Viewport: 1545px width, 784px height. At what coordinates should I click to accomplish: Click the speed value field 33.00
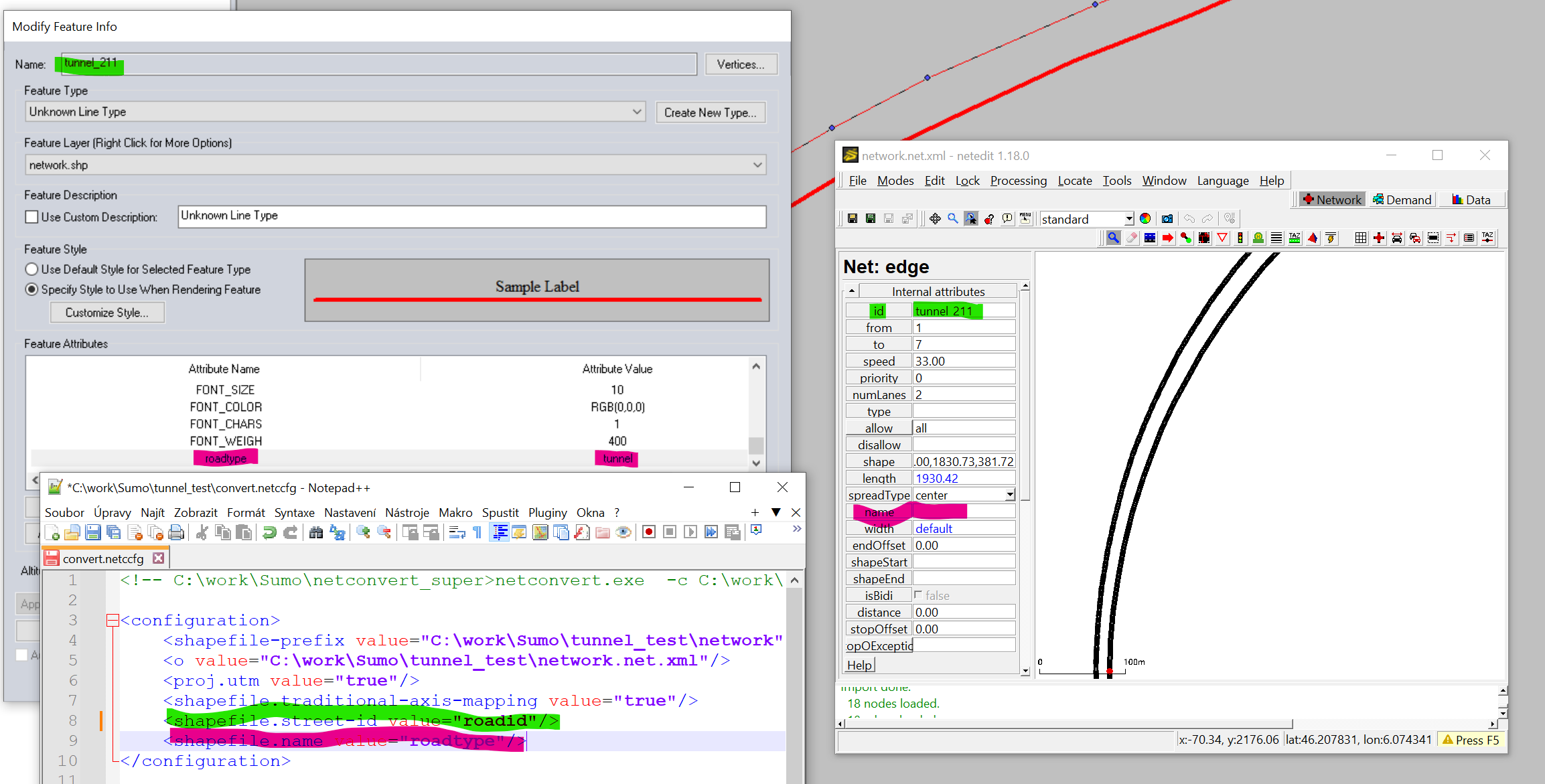964,361
